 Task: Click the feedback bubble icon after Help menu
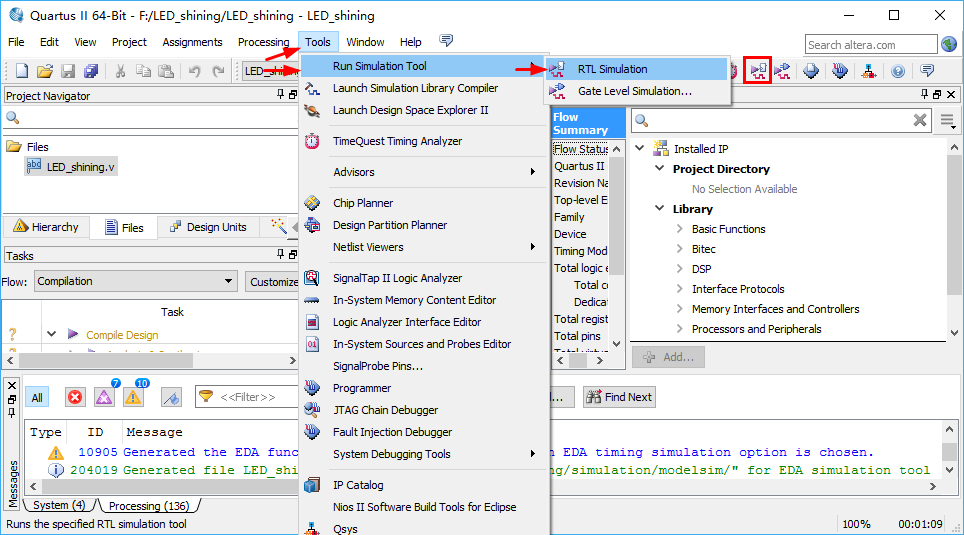tap(446, 41)
